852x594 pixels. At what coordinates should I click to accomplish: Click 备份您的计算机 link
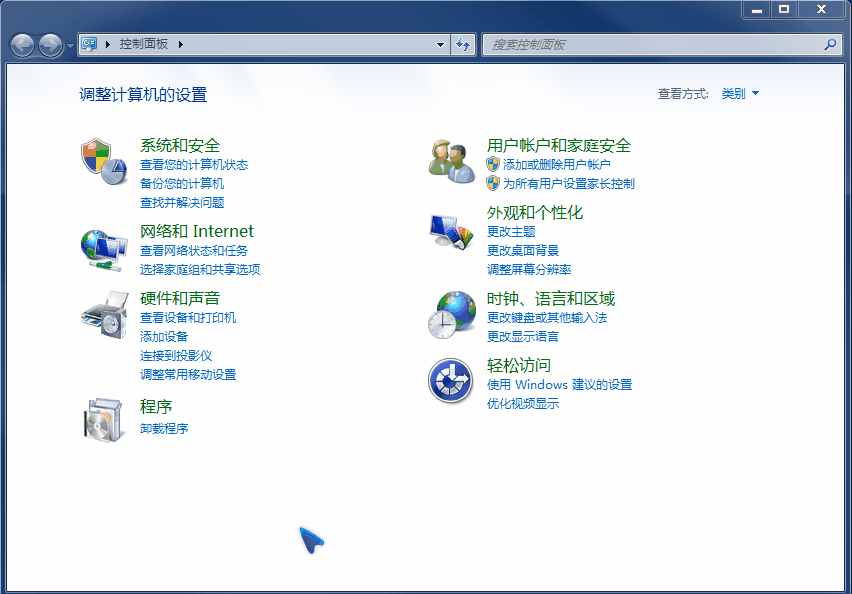182,183
